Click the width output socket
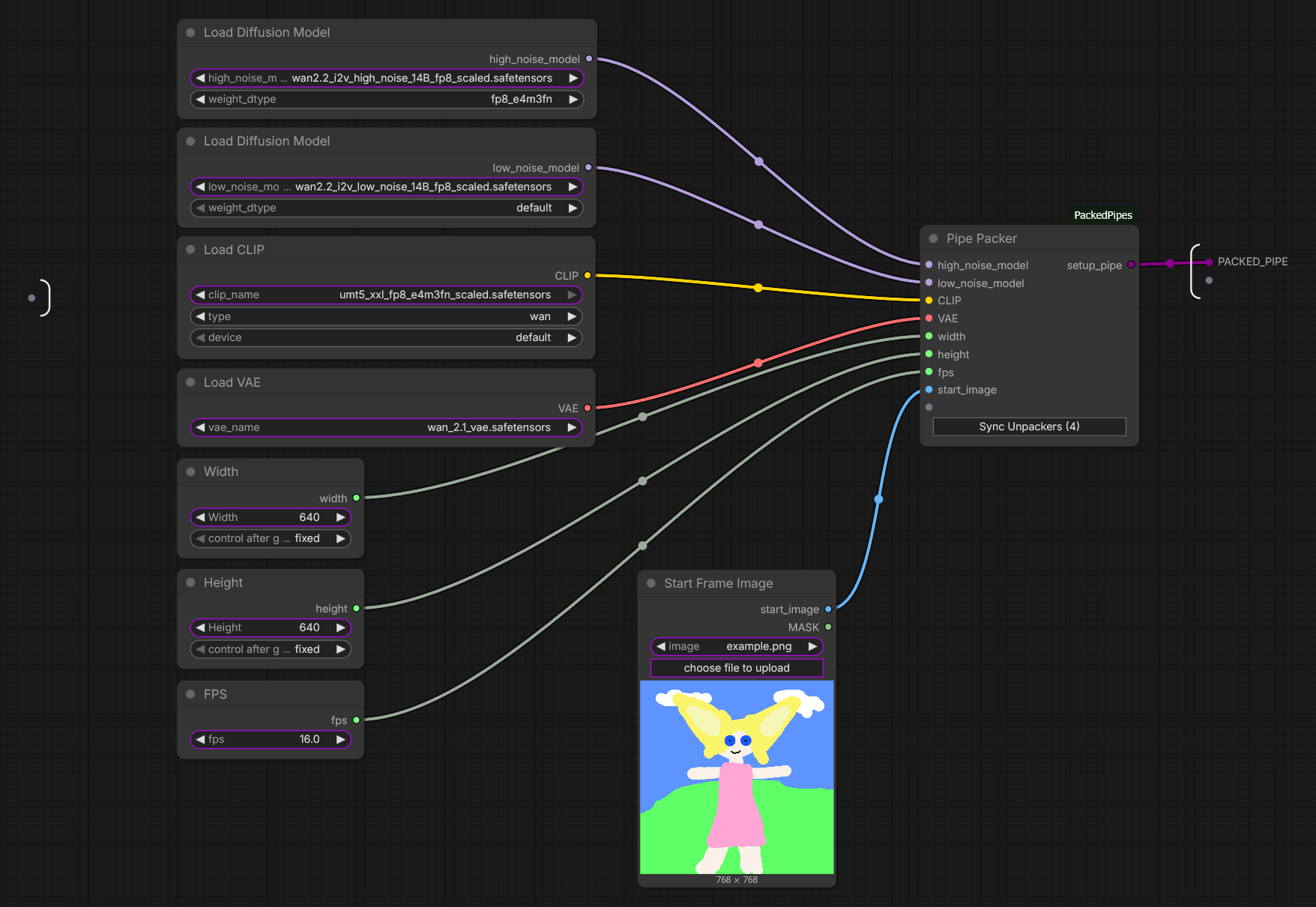 coord(356,498)
